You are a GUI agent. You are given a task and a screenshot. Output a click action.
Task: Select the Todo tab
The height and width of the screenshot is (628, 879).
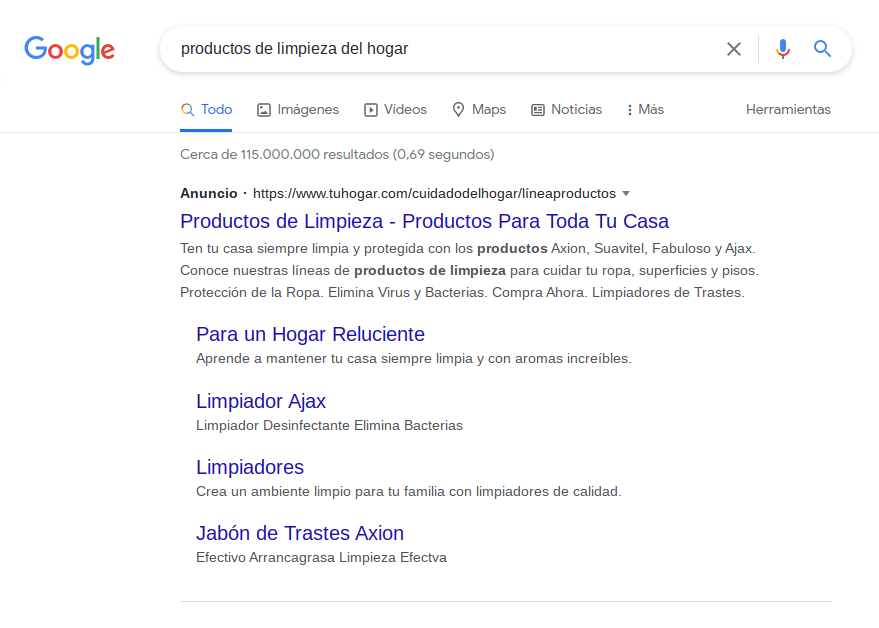coord(206,109)
